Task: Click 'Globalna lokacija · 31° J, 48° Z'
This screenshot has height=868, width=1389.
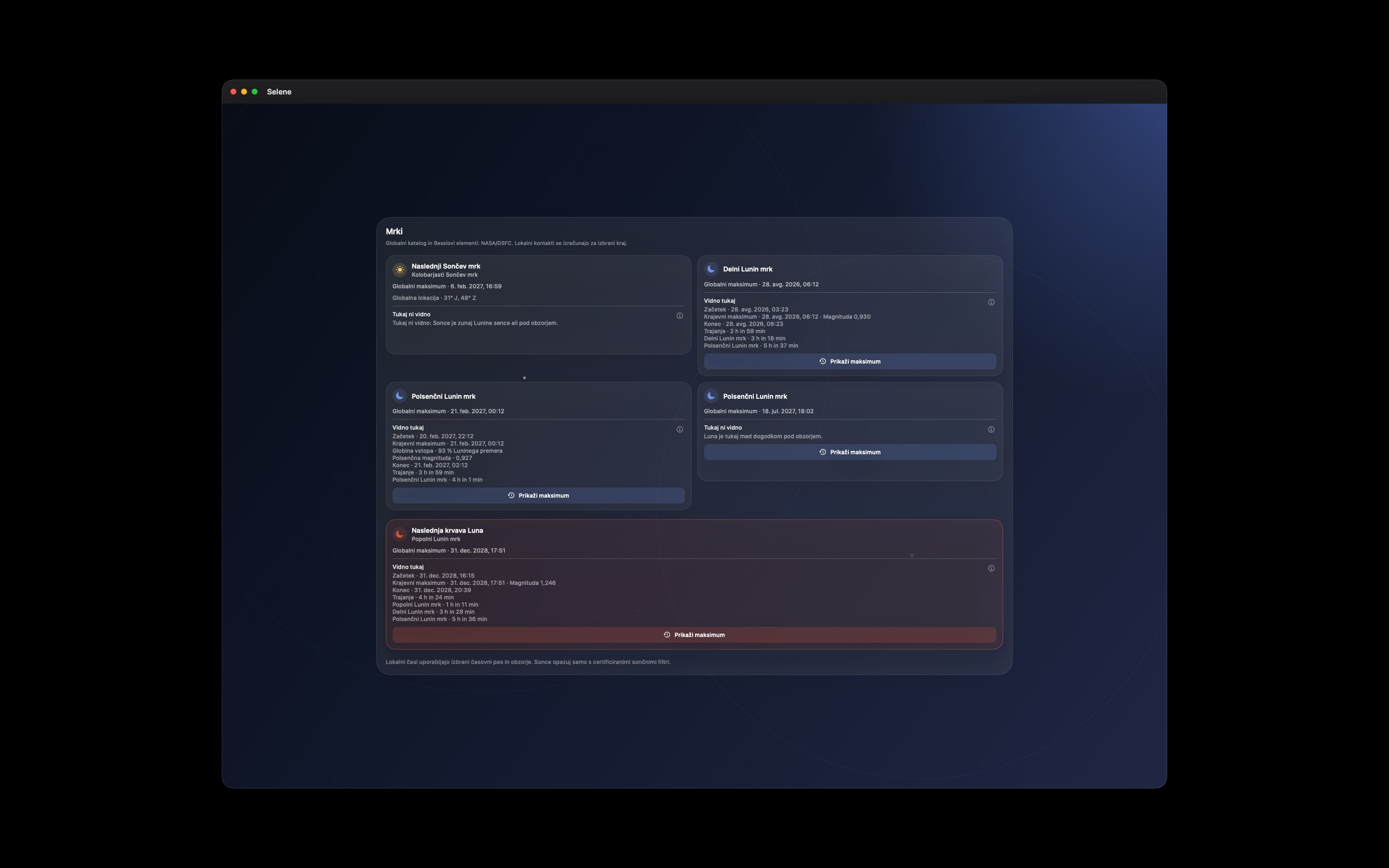Action: click(435, 298)
